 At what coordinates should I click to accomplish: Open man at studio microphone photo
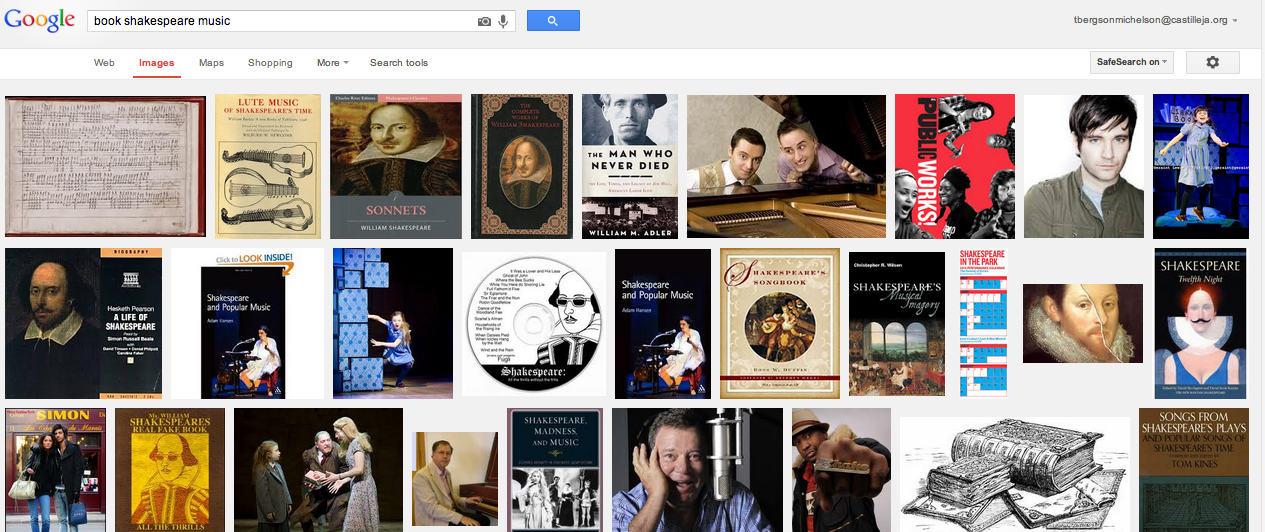[x=698, y=470]
